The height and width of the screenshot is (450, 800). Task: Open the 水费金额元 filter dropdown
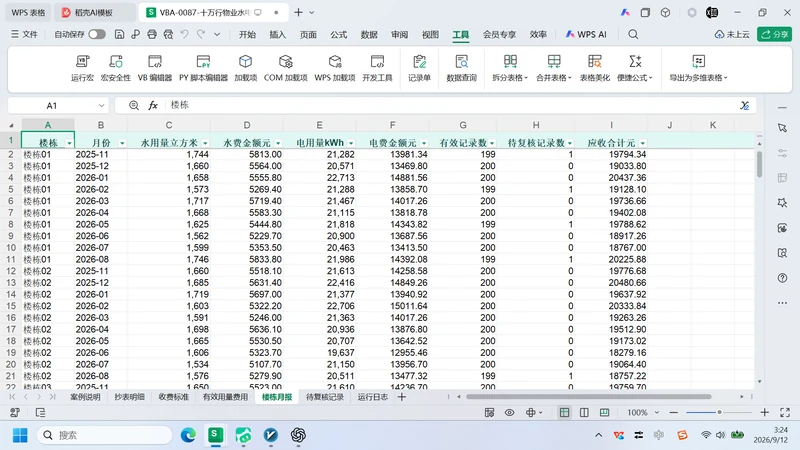click(278, 143)
